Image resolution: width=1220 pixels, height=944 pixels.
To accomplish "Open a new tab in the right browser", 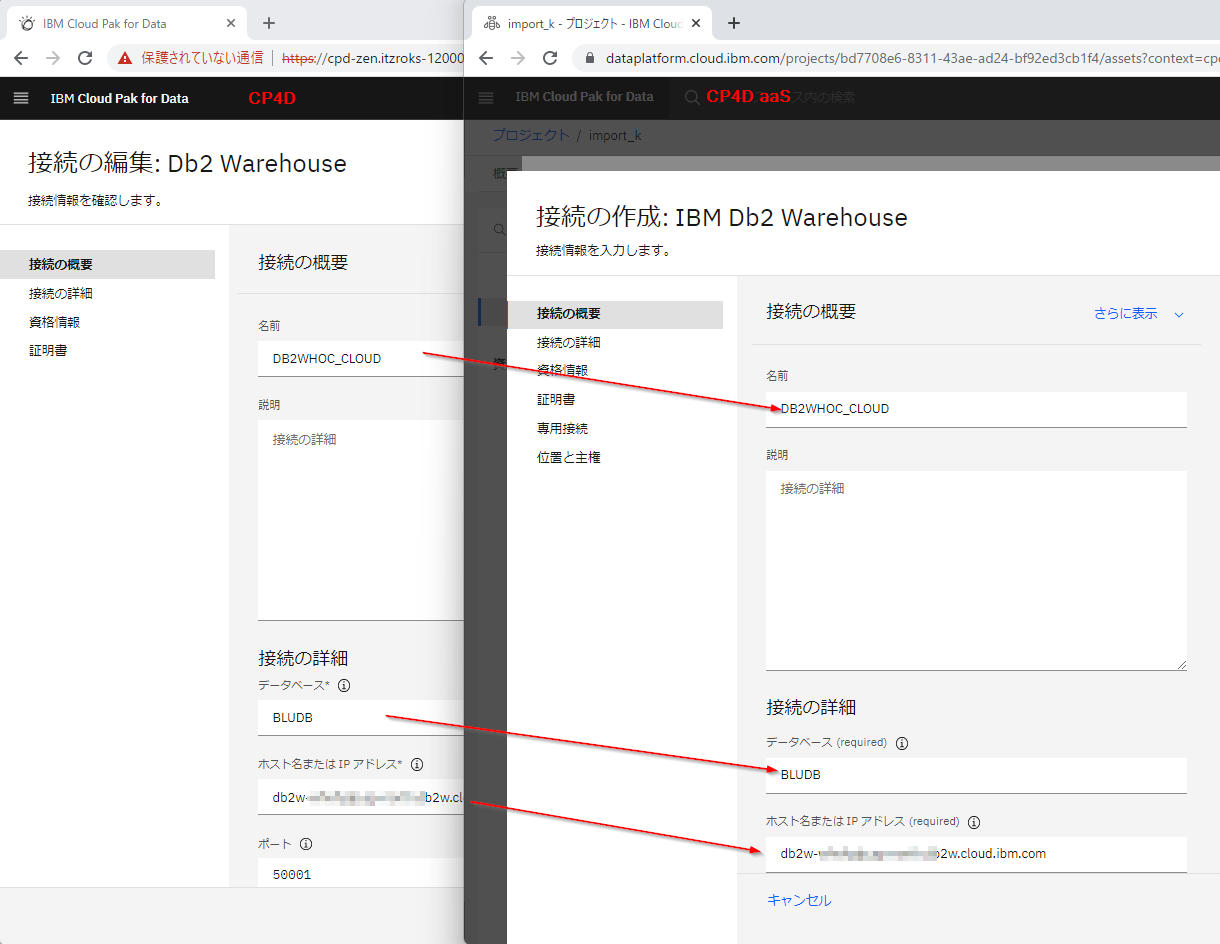I will click(x=734, y=23).
